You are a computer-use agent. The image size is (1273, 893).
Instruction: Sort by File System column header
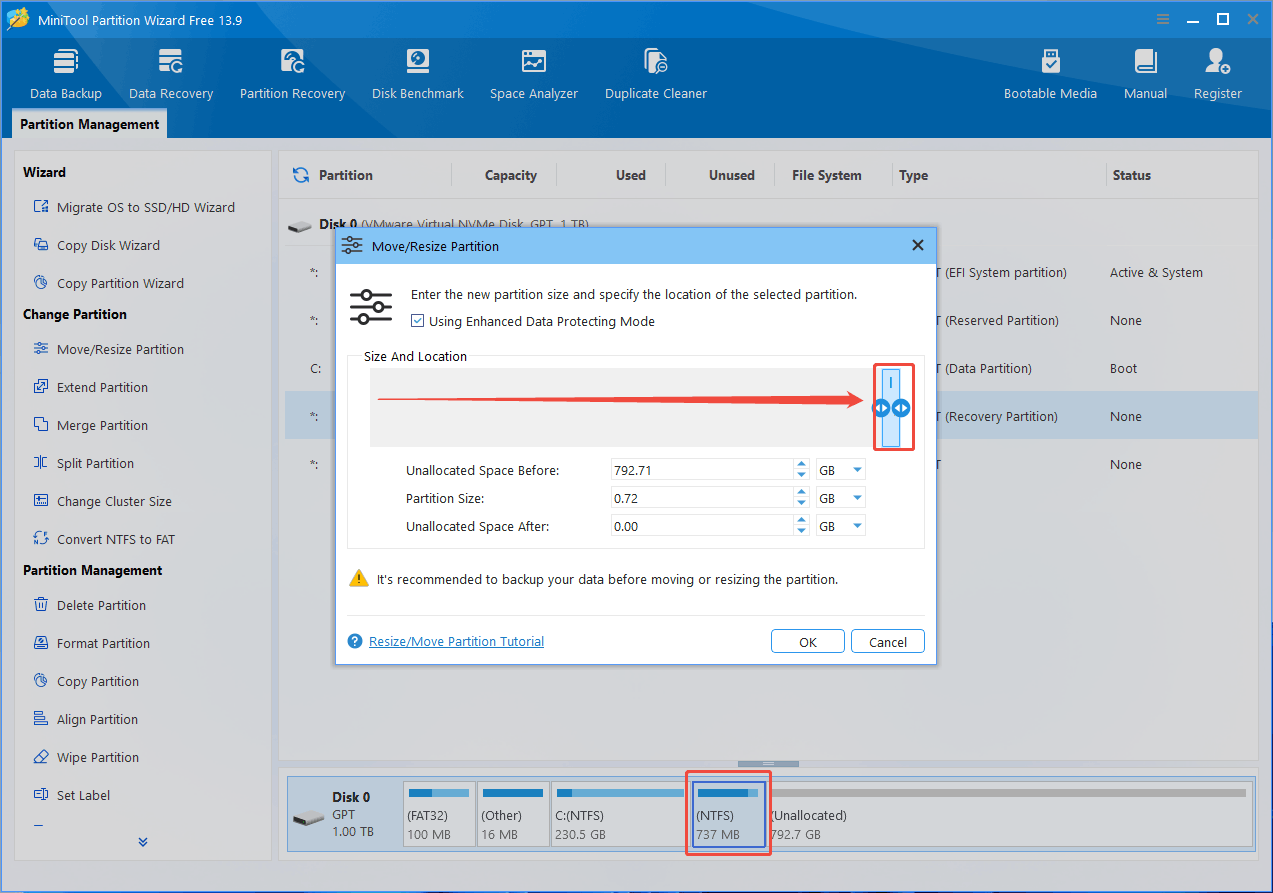coord(827,175)
